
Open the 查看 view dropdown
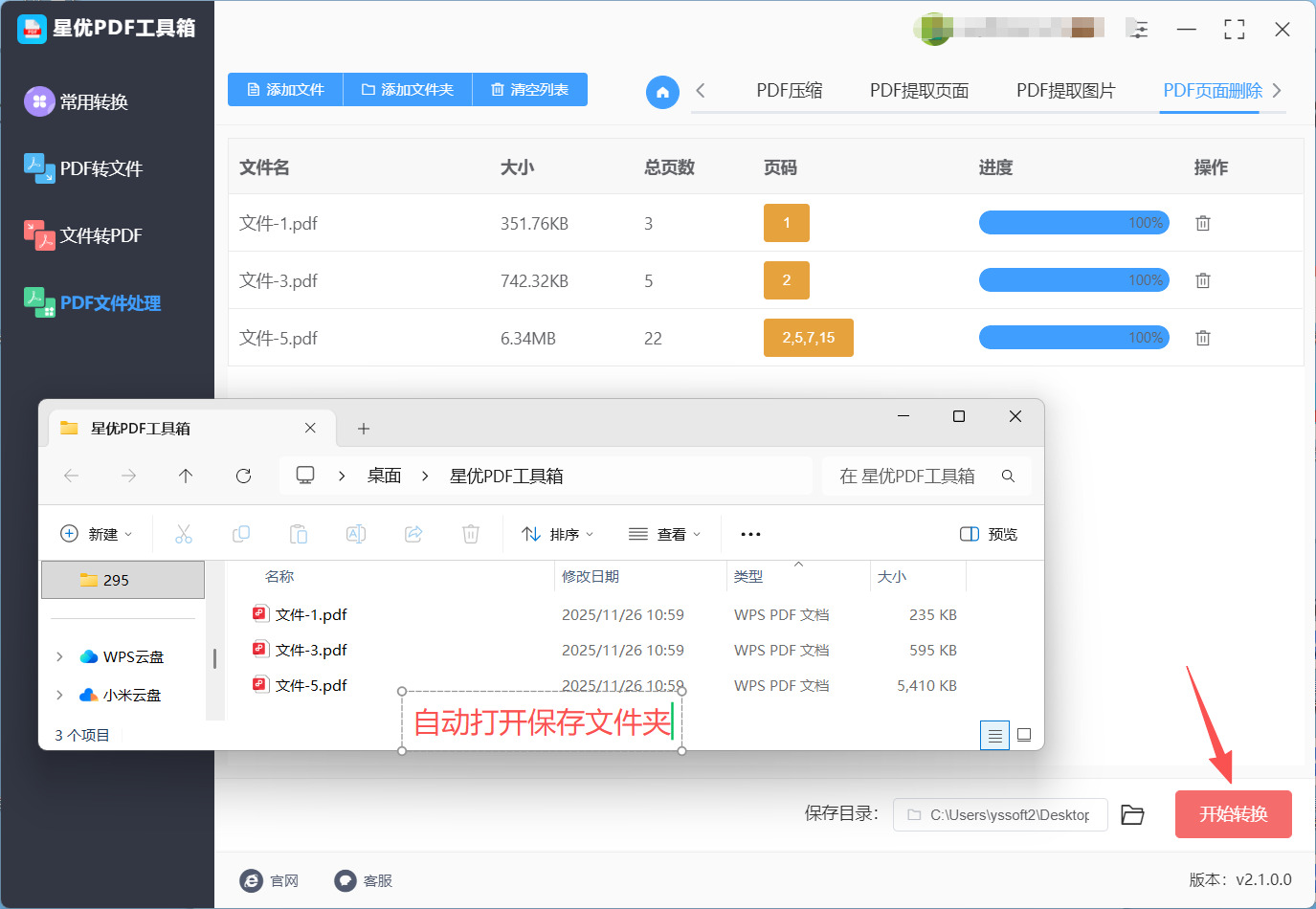pyautogui.click(x=665, y=534)
